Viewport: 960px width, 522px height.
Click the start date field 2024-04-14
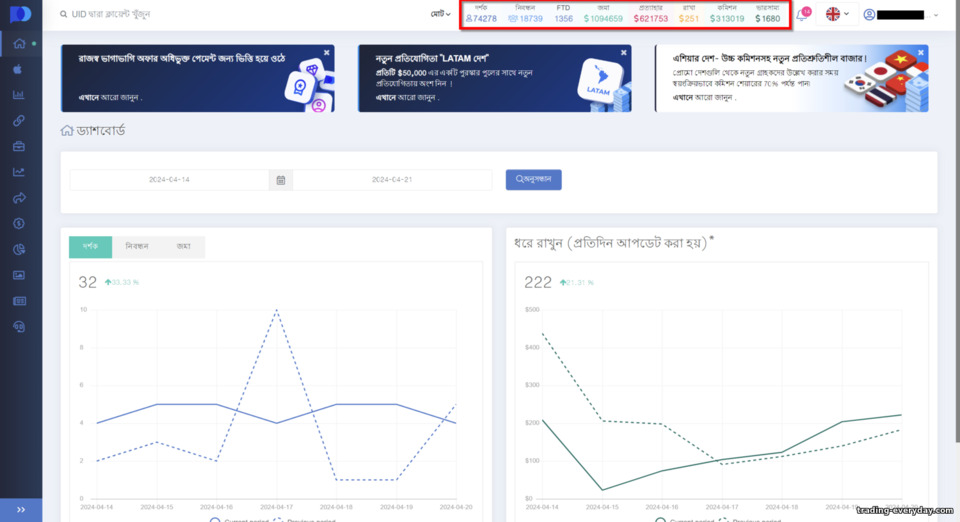(169, 180)
